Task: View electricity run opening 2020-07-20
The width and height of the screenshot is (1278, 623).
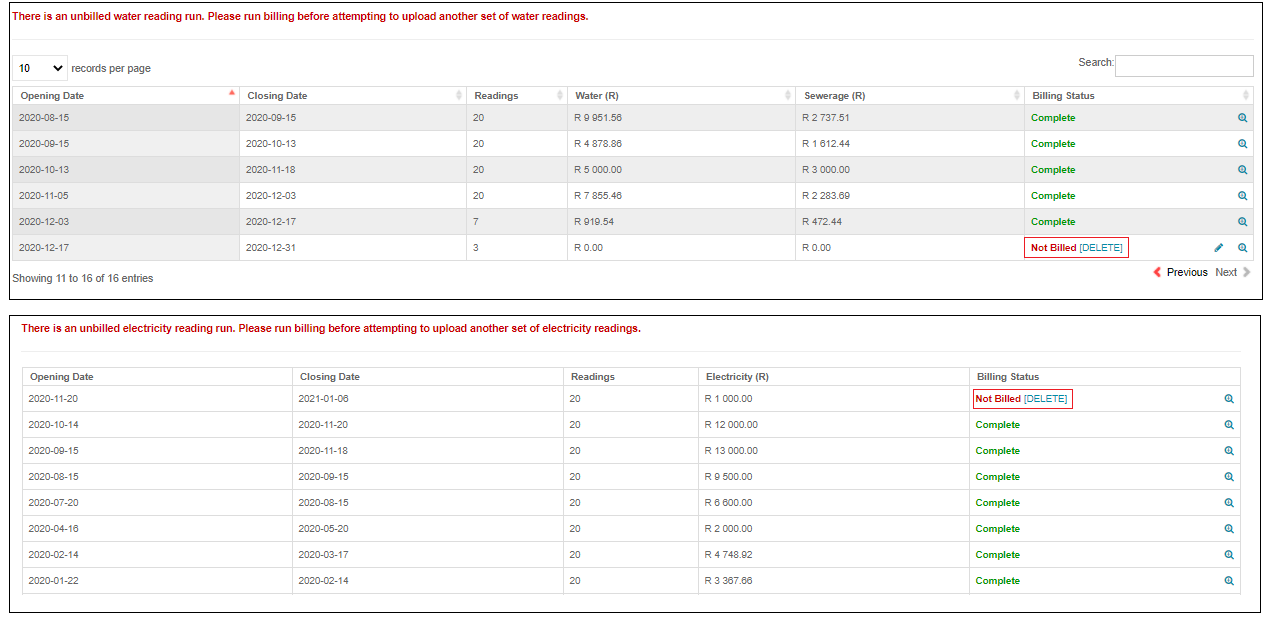Action: coord(1229,503)
